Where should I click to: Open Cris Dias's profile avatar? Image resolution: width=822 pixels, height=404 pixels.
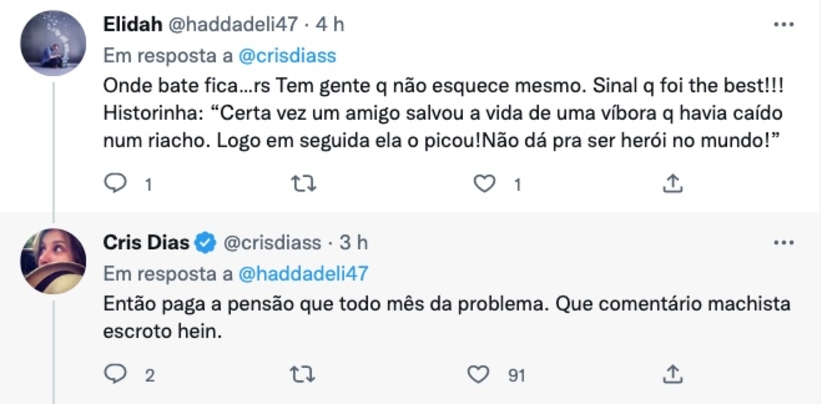[52, 262]
